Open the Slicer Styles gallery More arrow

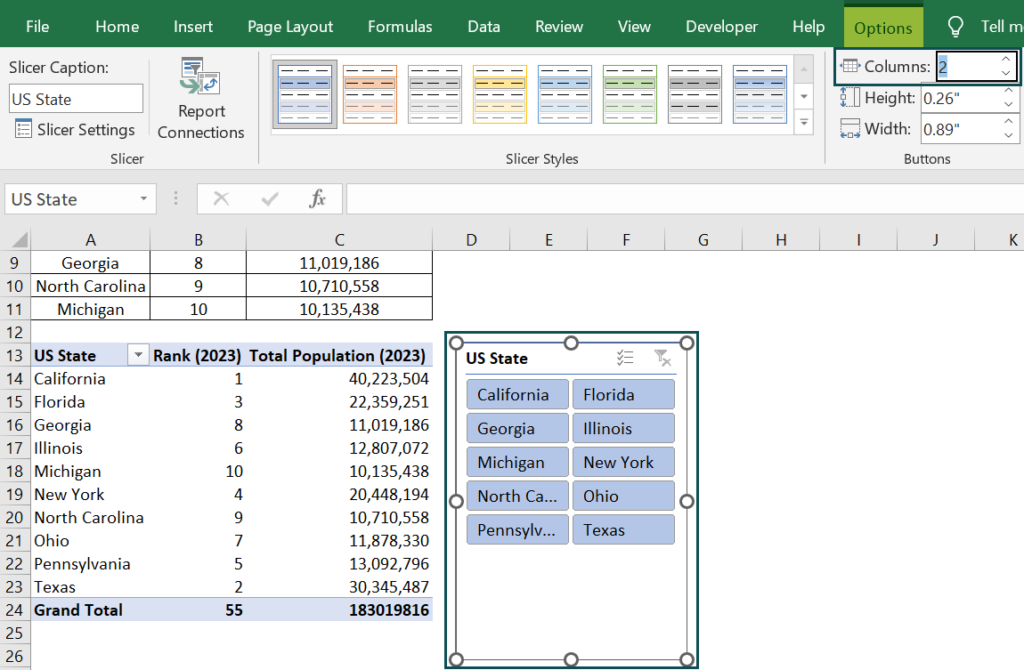[x=803, y=122]
